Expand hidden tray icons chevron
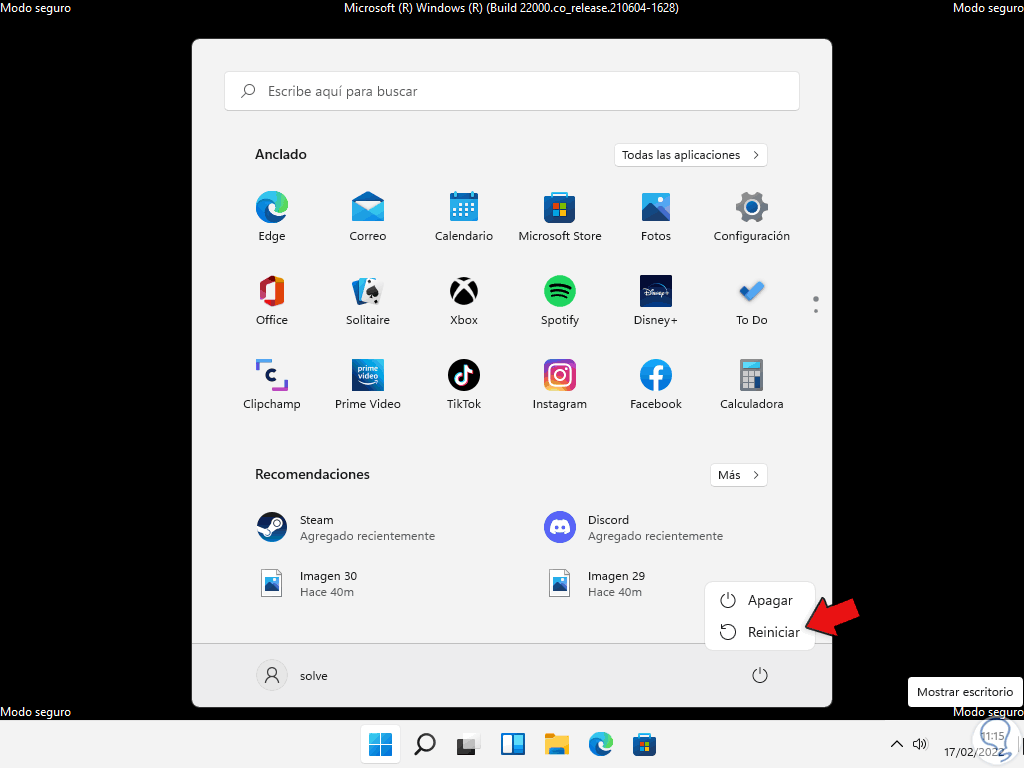Viewport: 1024px width, 768px height. tap(897, 744)
